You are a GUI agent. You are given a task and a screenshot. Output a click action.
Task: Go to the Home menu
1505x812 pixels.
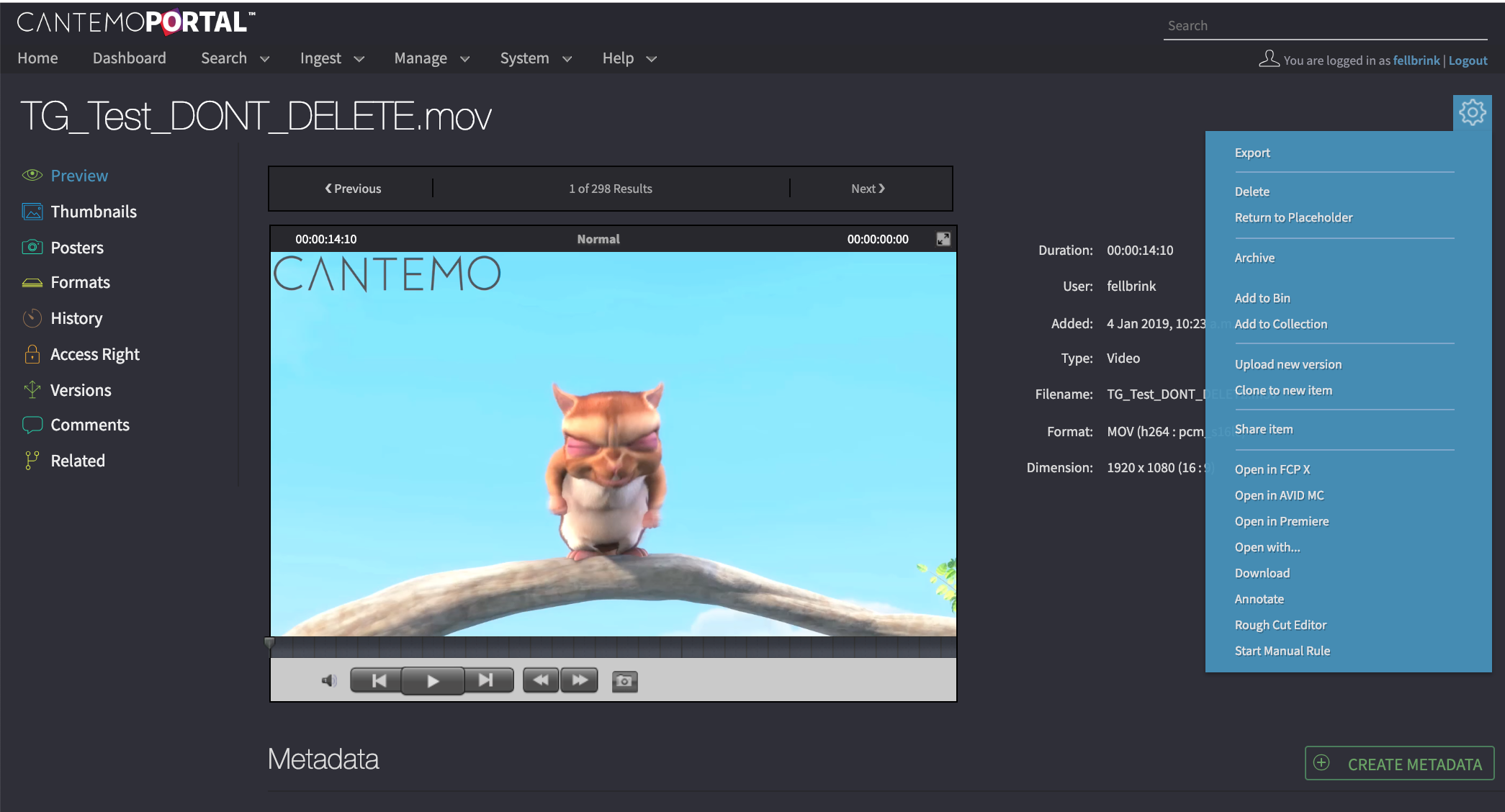[37, 58]
